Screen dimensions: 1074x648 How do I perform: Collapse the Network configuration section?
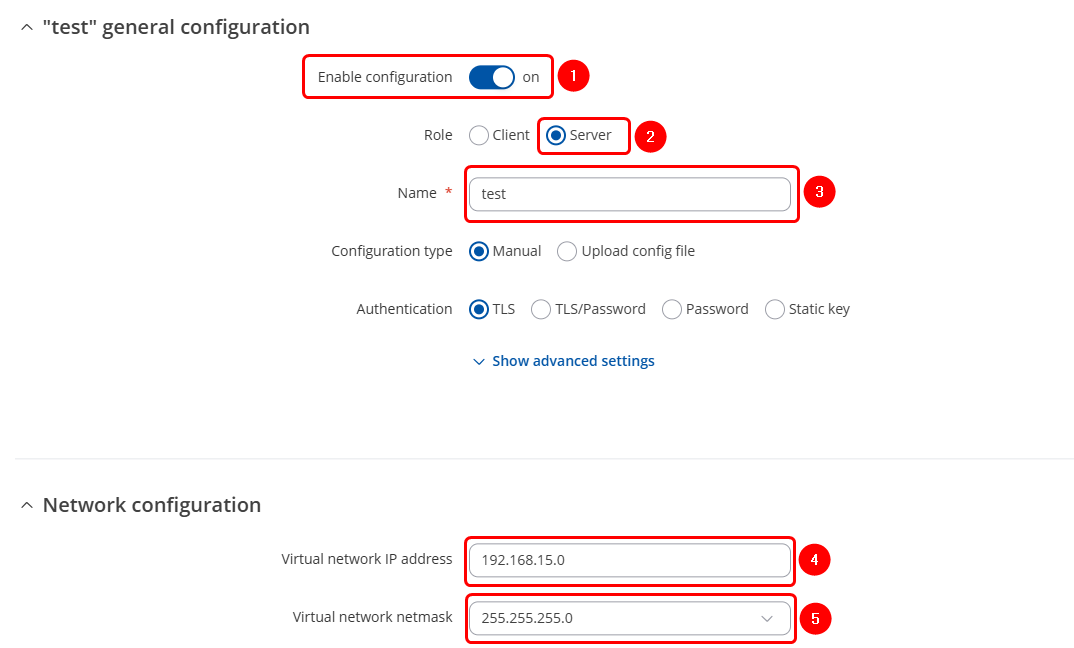[27, 505]
